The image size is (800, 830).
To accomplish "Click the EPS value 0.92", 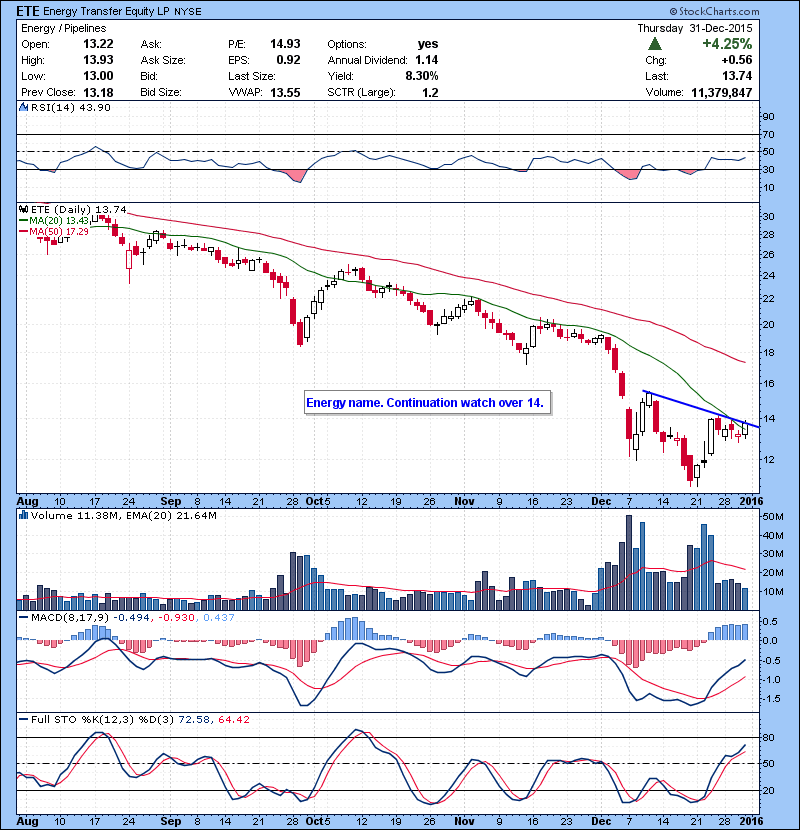I will [288, 60].
